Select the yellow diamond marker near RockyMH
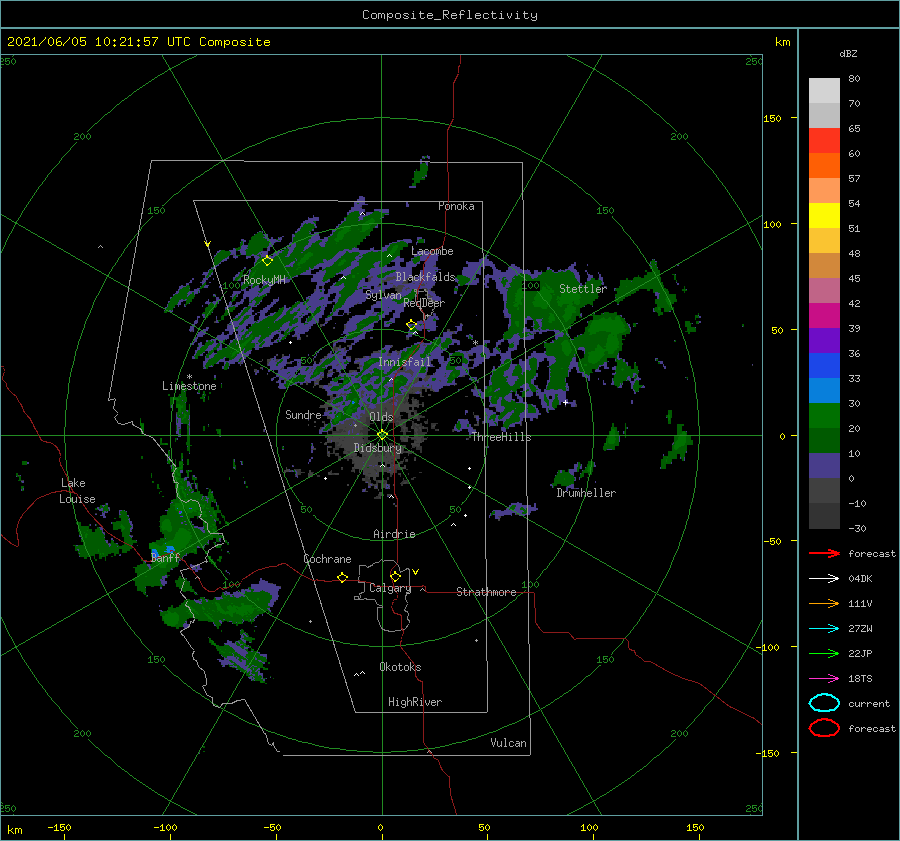Viewport: 900px width, 841px height. pyautogui.click(x=267, y=261)
